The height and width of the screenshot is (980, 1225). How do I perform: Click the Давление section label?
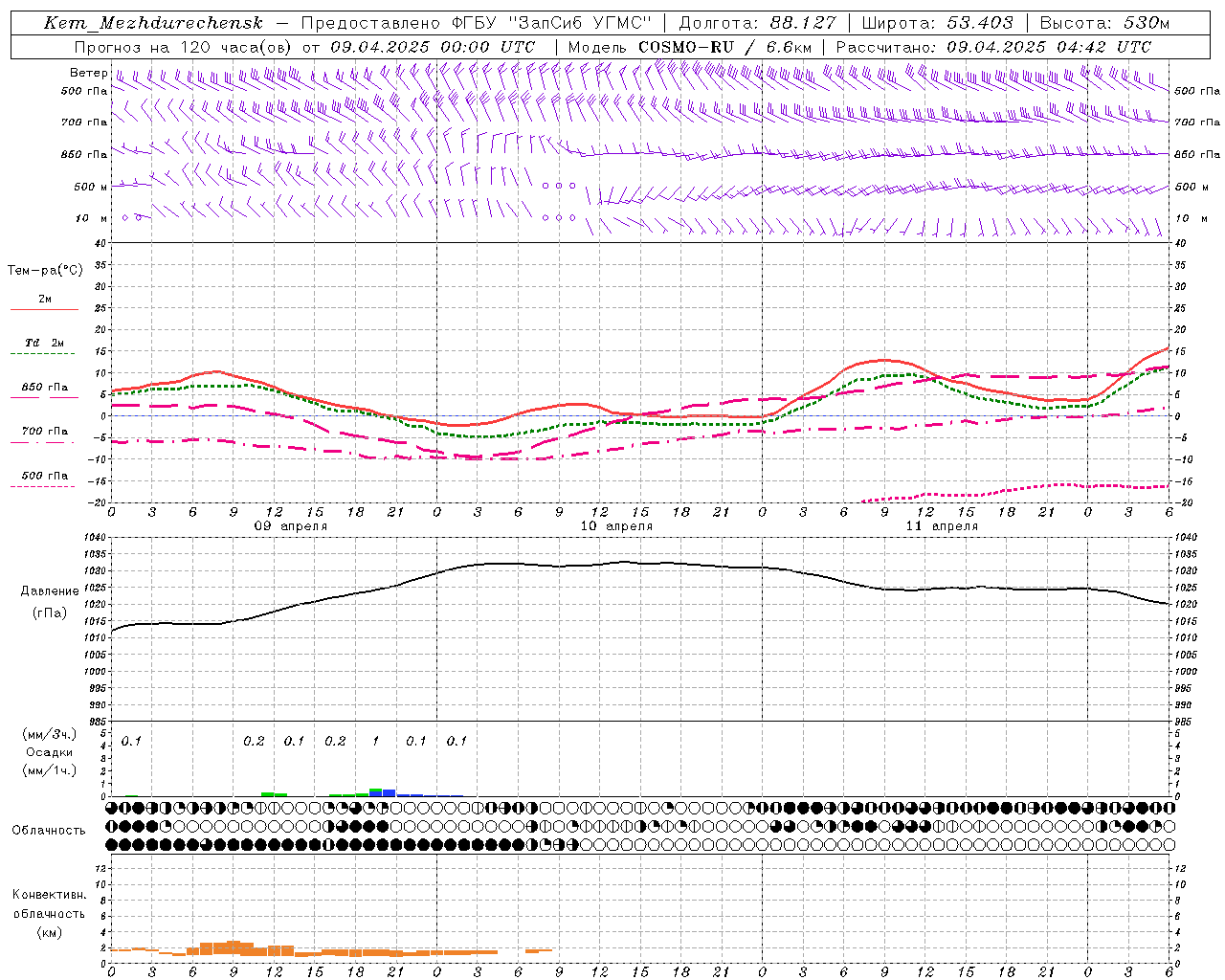coord(49,591)
